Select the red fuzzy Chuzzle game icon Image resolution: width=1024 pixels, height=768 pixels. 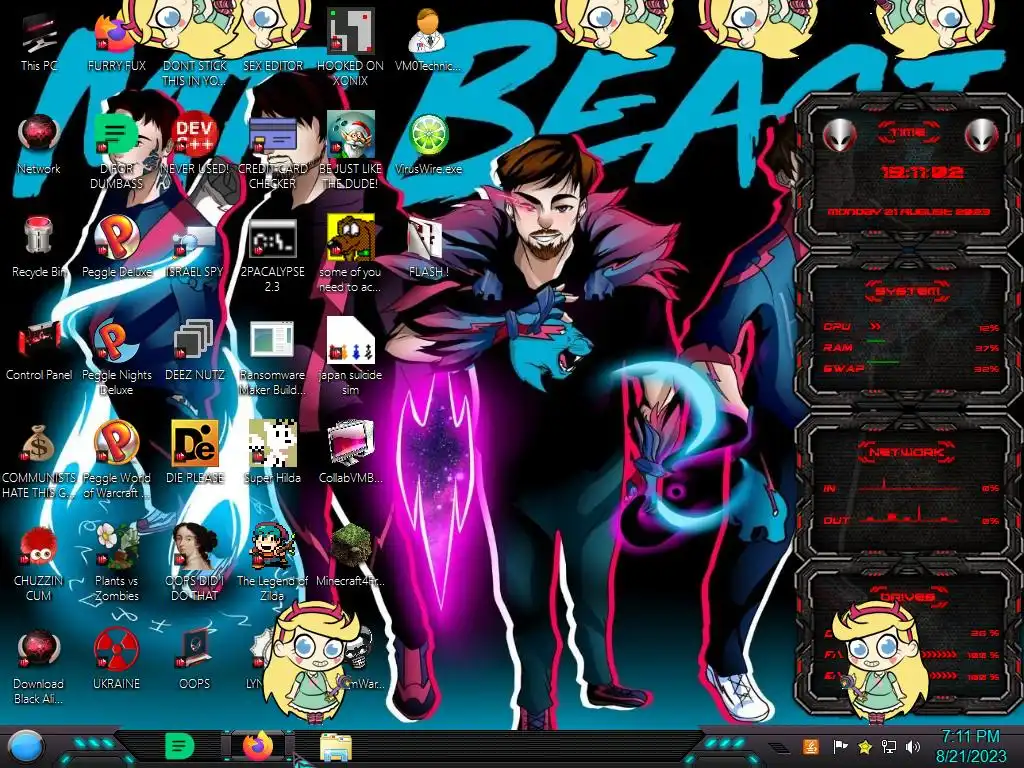[x=39, y=563]
